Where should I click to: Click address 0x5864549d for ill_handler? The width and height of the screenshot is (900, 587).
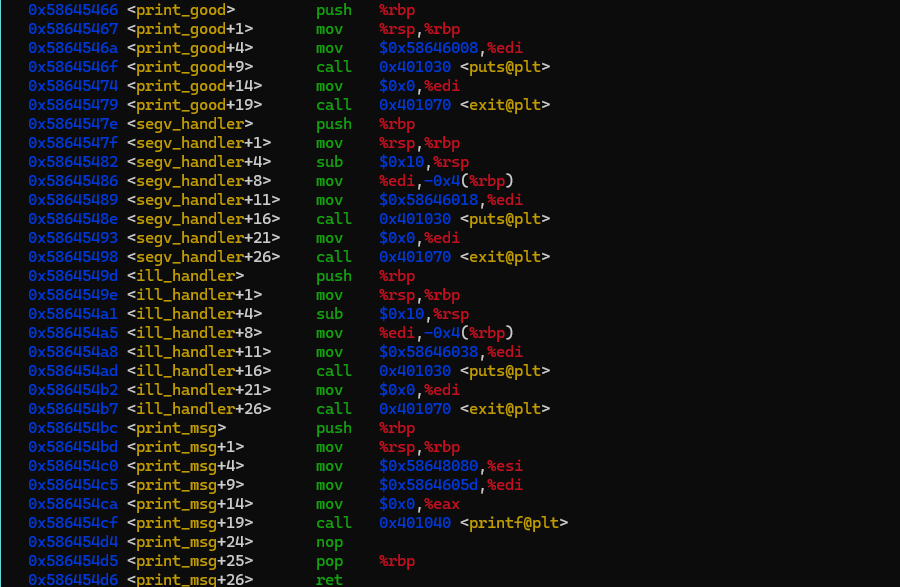coord(72,275)
